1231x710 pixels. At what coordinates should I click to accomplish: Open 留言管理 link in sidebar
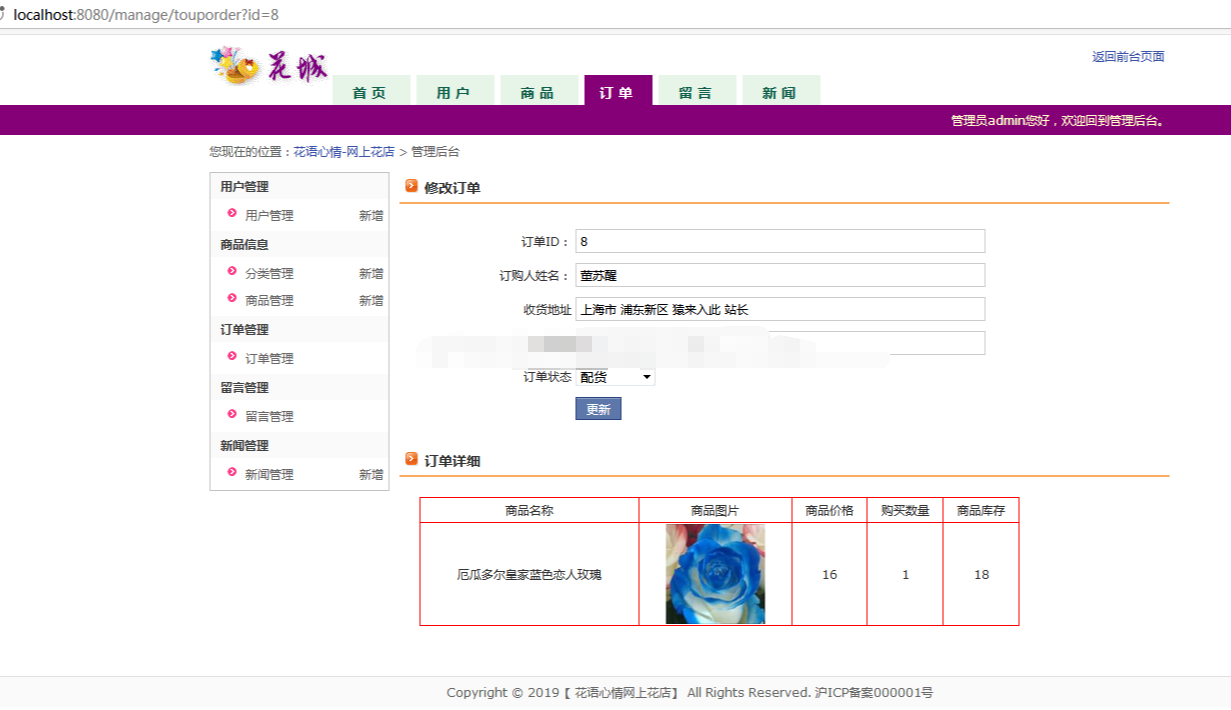coord(269,416)
